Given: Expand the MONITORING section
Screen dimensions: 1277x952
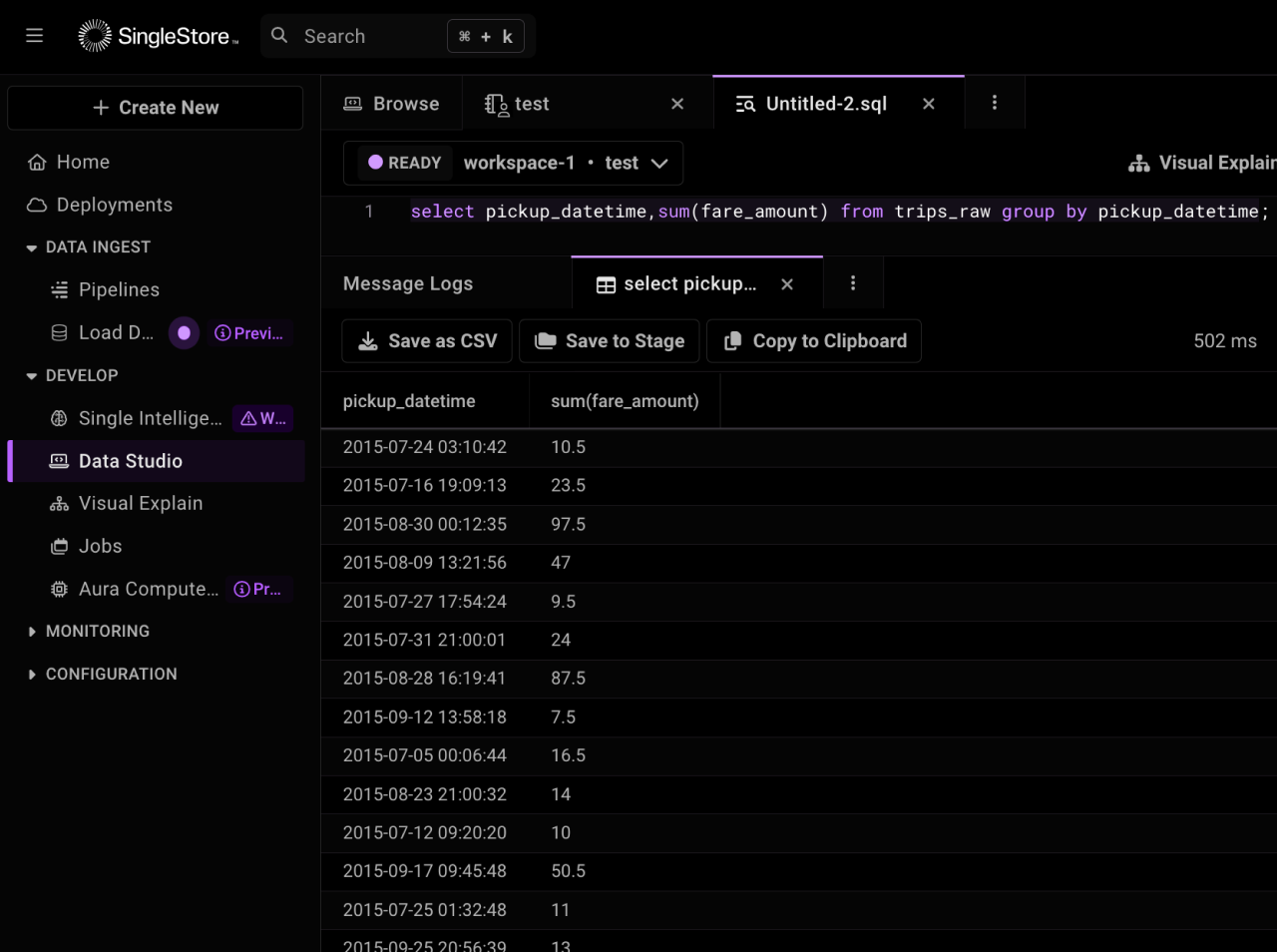Looking at the screenshot, I should point(32,632).
